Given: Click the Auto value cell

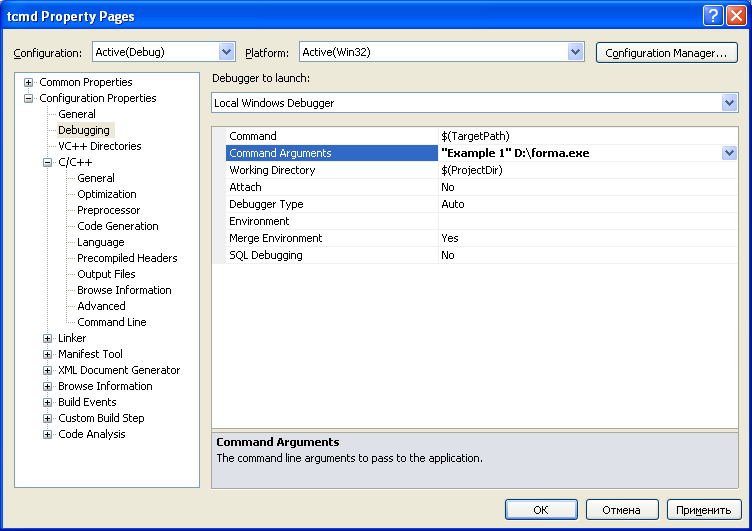Looking at the screenshot, I should click(x=588, y=204).
